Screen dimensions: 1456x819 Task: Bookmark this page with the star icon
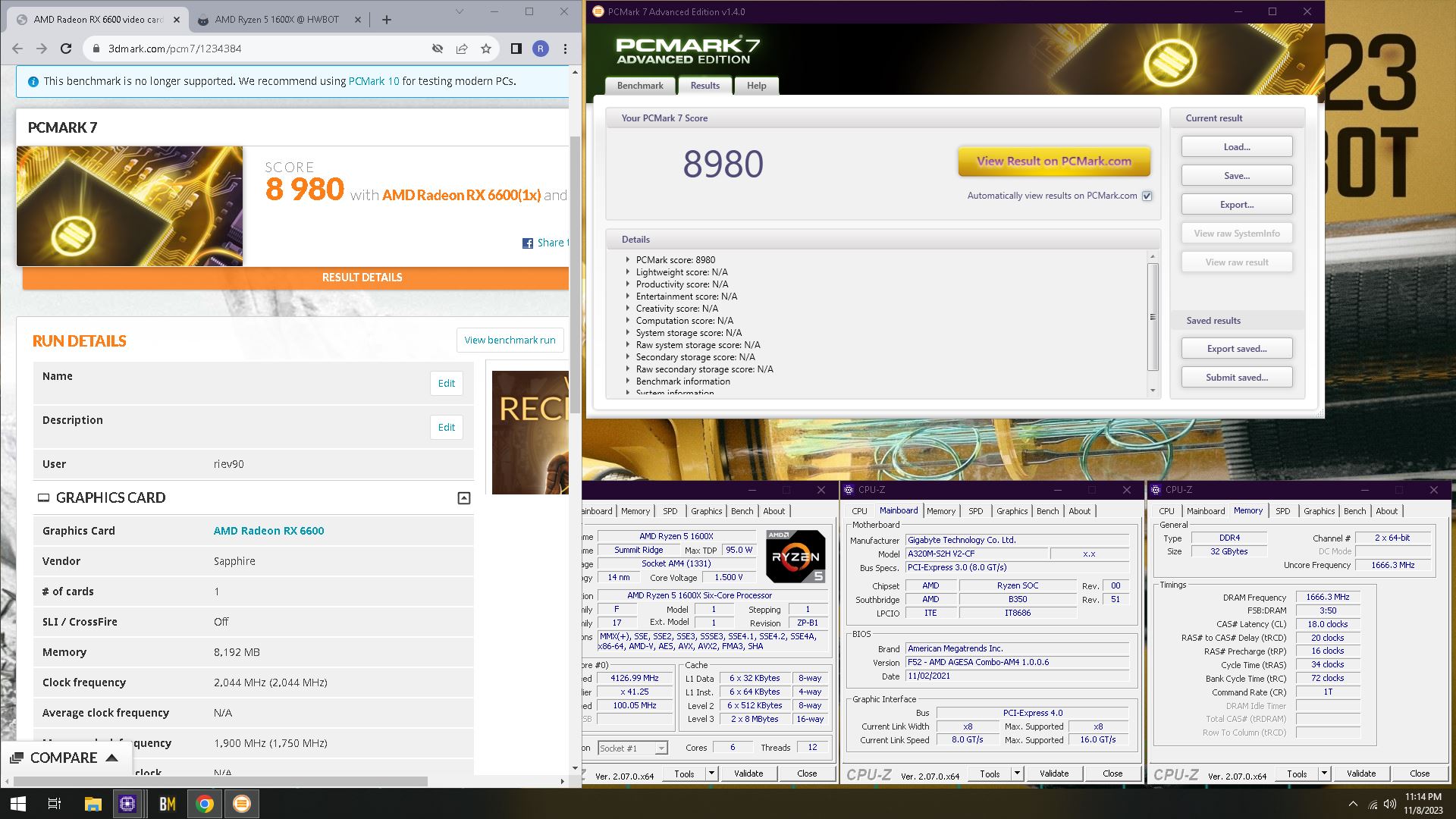[x=486, y=49]
